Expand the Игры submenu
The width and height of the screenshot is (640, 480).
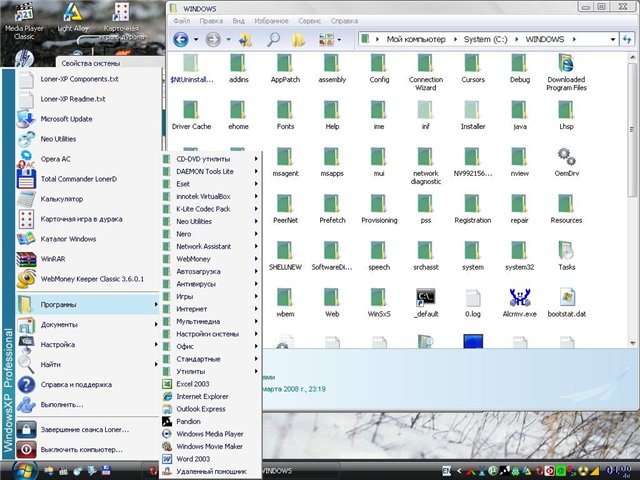211,296
